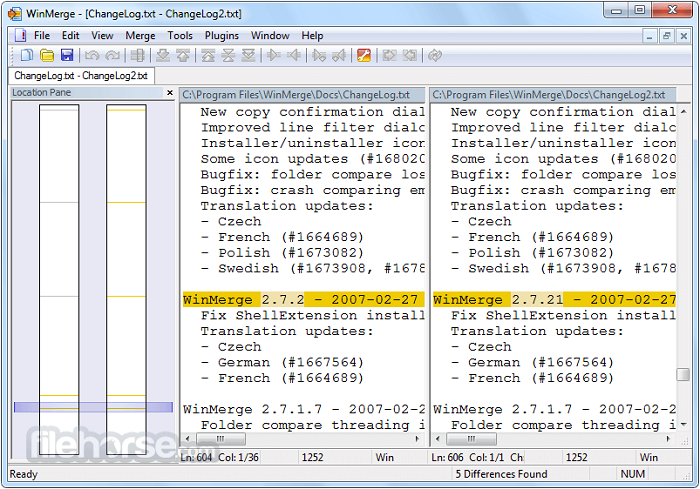Create a new blank document from toolbar
The height and width of the screenshot is (489, 700).
click(x=27, y=55)
